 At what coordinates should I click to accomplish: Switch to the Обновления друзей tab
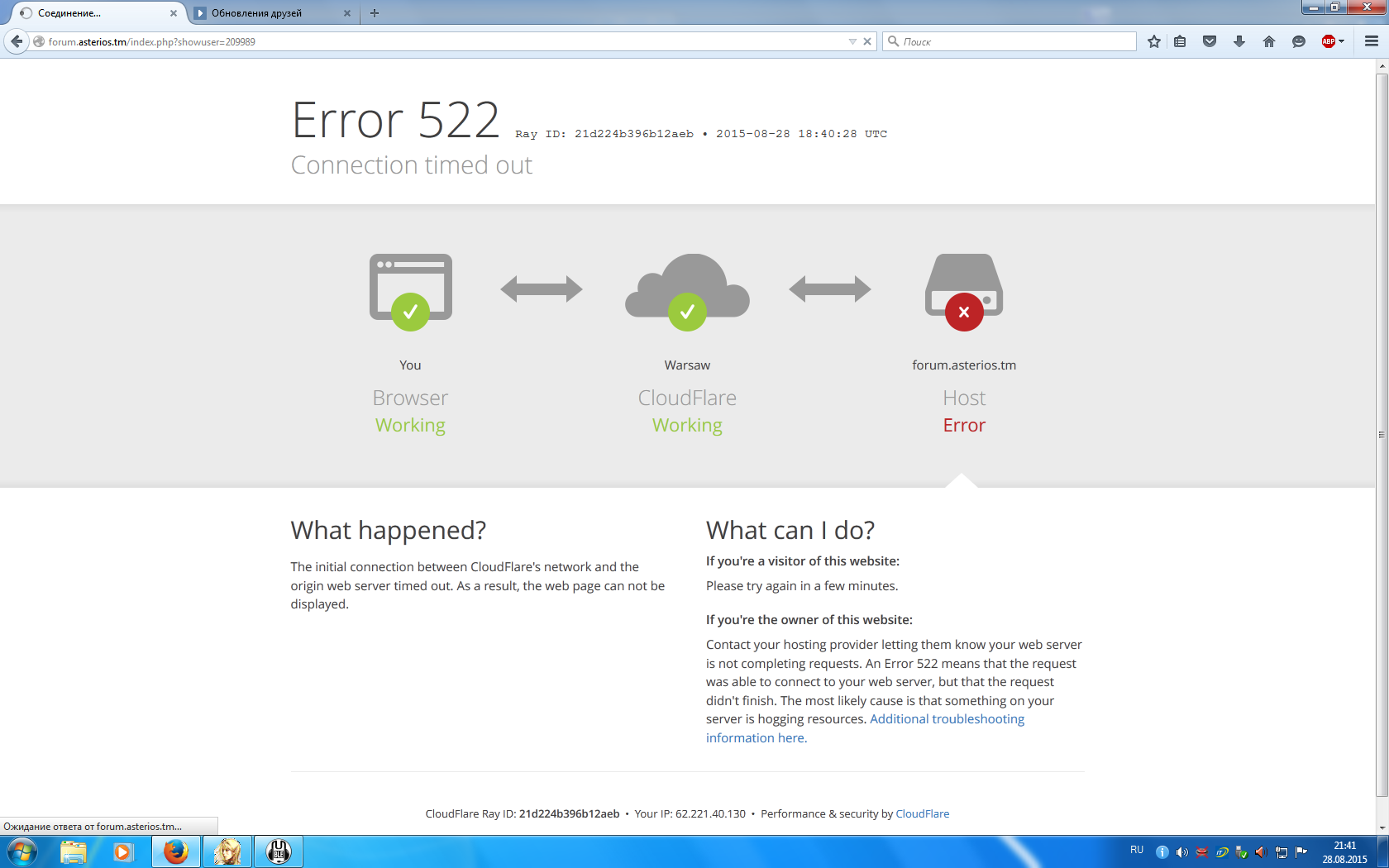[x=265, y=13]
